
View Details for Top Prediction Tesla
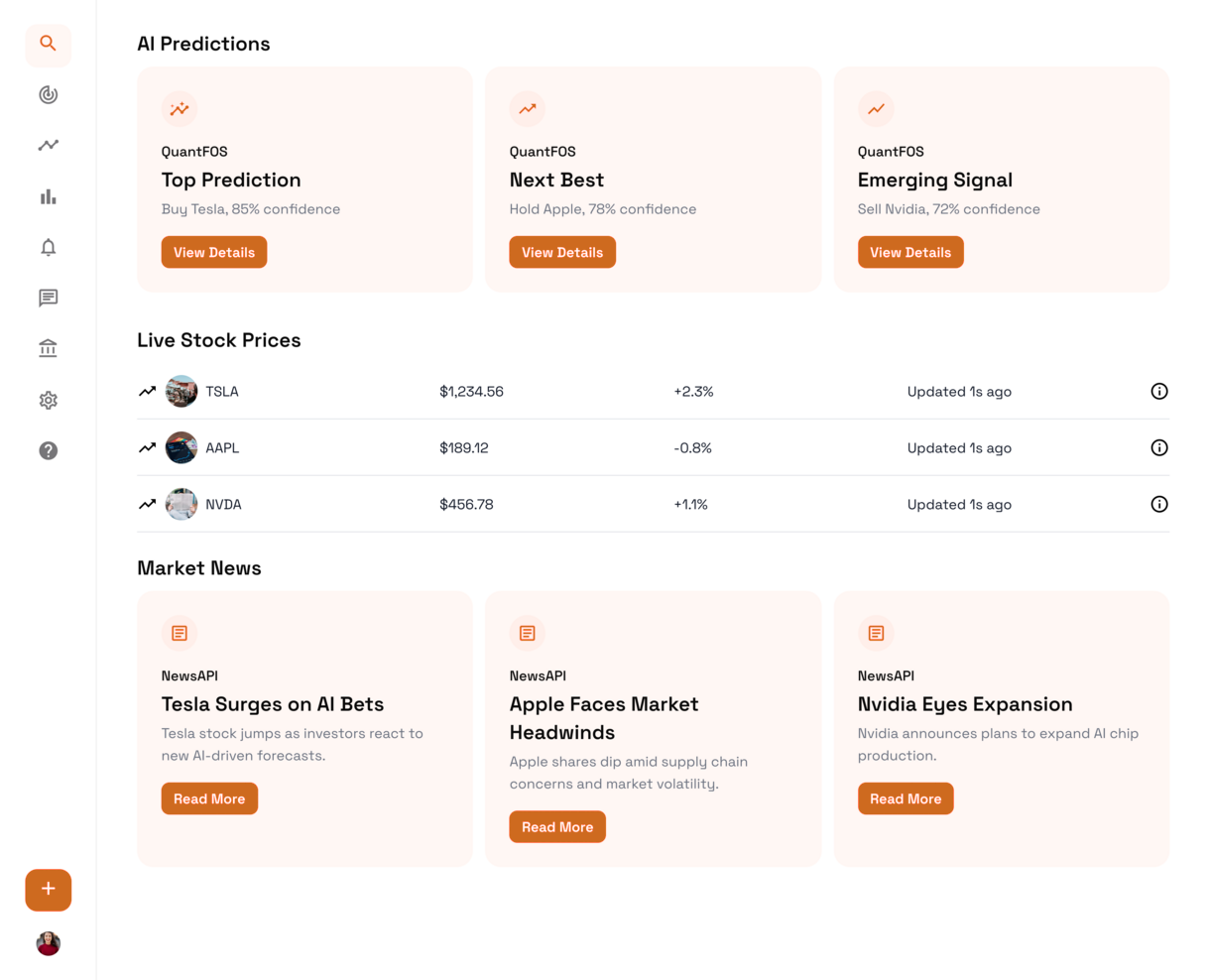pyautogui.click(x=213, y=252)
